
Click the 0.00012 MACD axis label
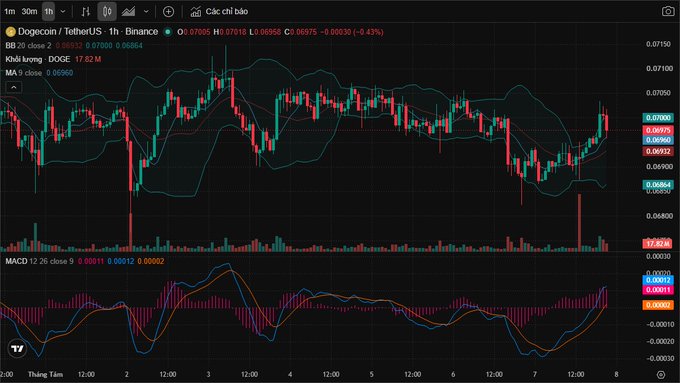pos(658,280)
